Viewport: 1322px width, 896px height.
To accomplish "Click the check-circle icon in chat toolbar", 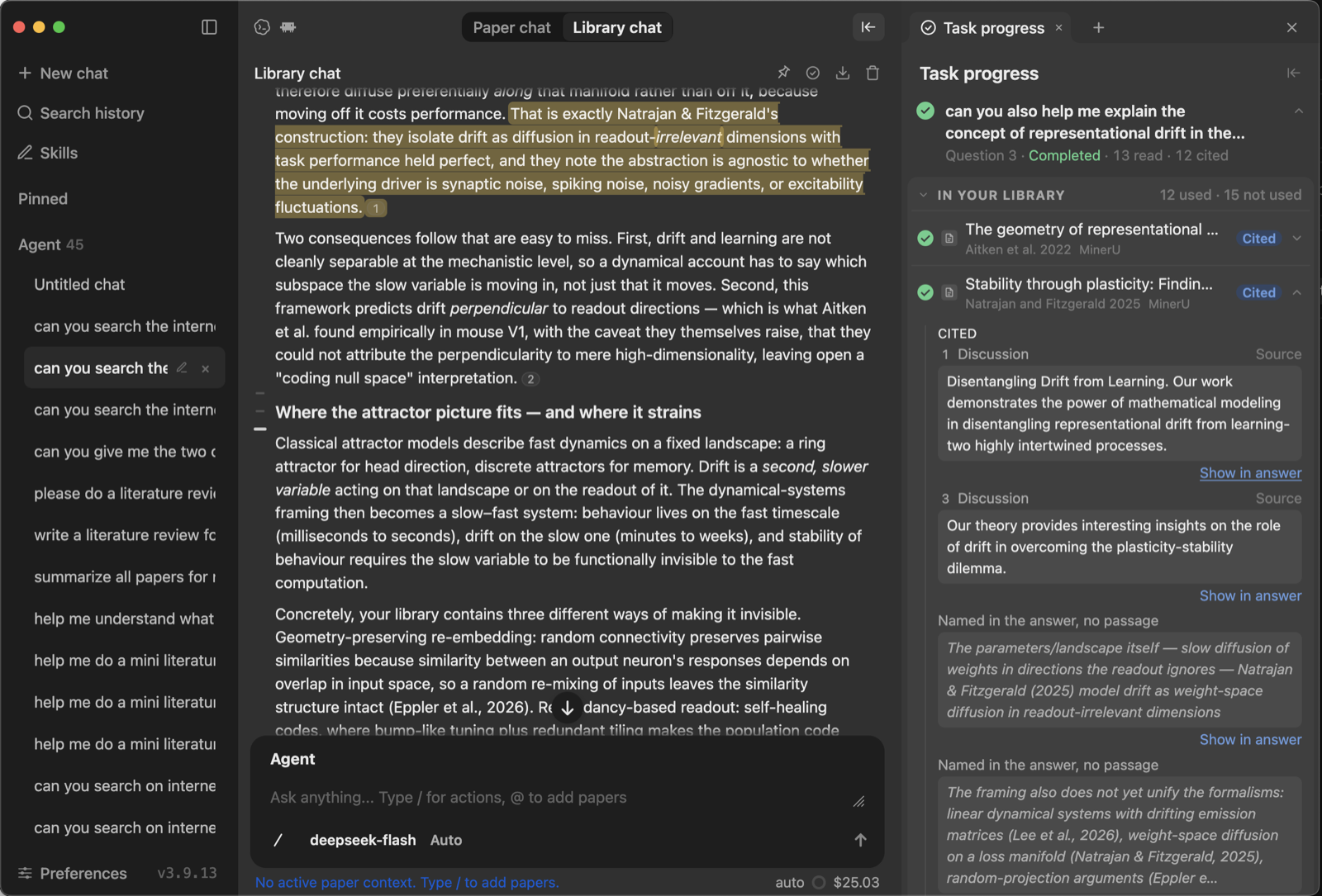I will [x=813, y=73].
